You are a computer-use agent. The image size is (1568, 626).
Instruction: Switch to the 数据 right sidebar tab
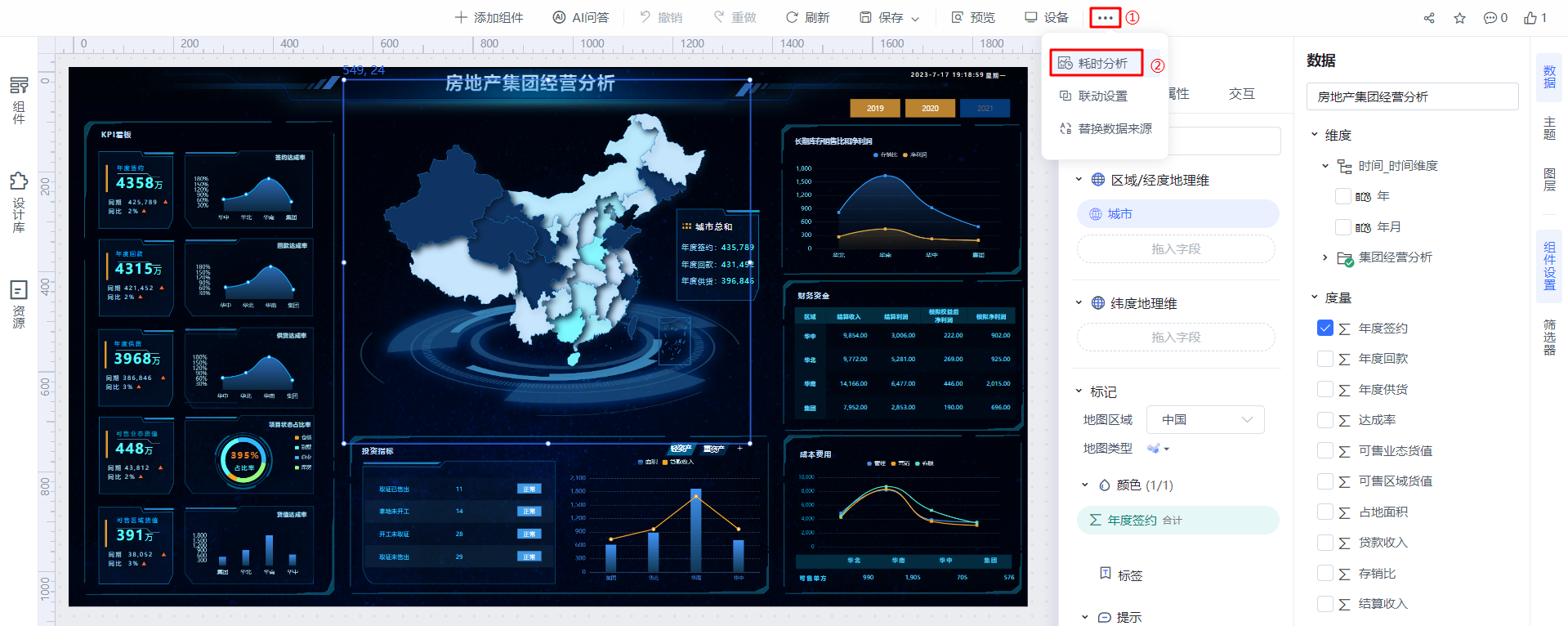point(1549,77)
